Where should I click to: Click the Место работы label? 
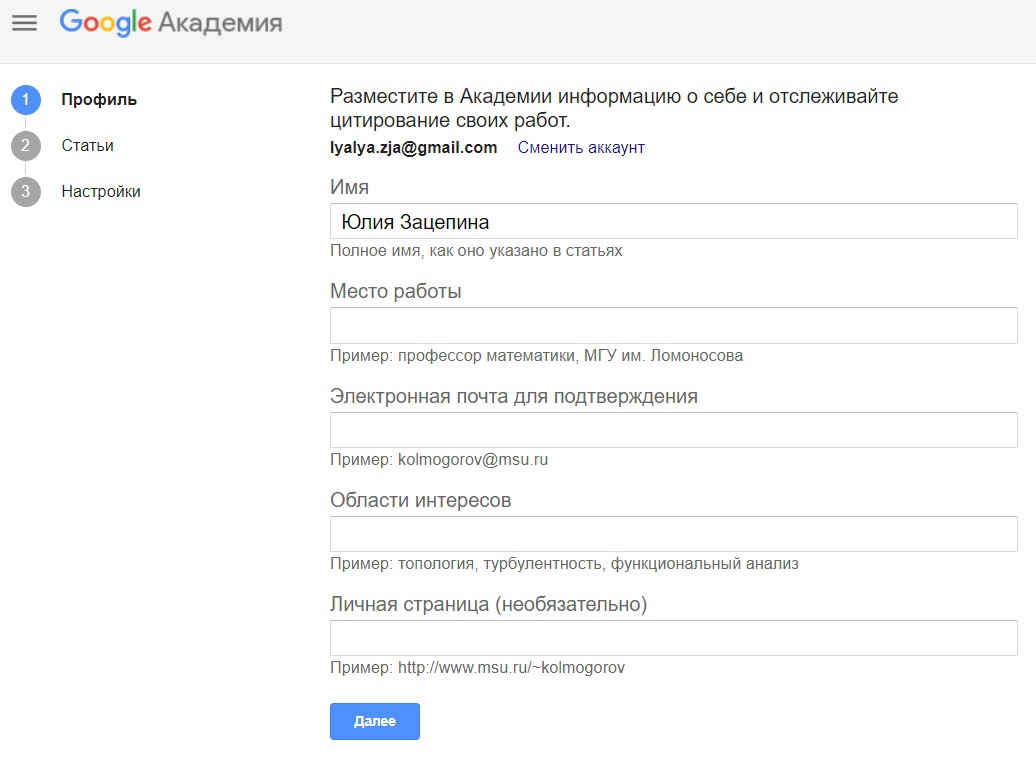click(x=396, y=291)
